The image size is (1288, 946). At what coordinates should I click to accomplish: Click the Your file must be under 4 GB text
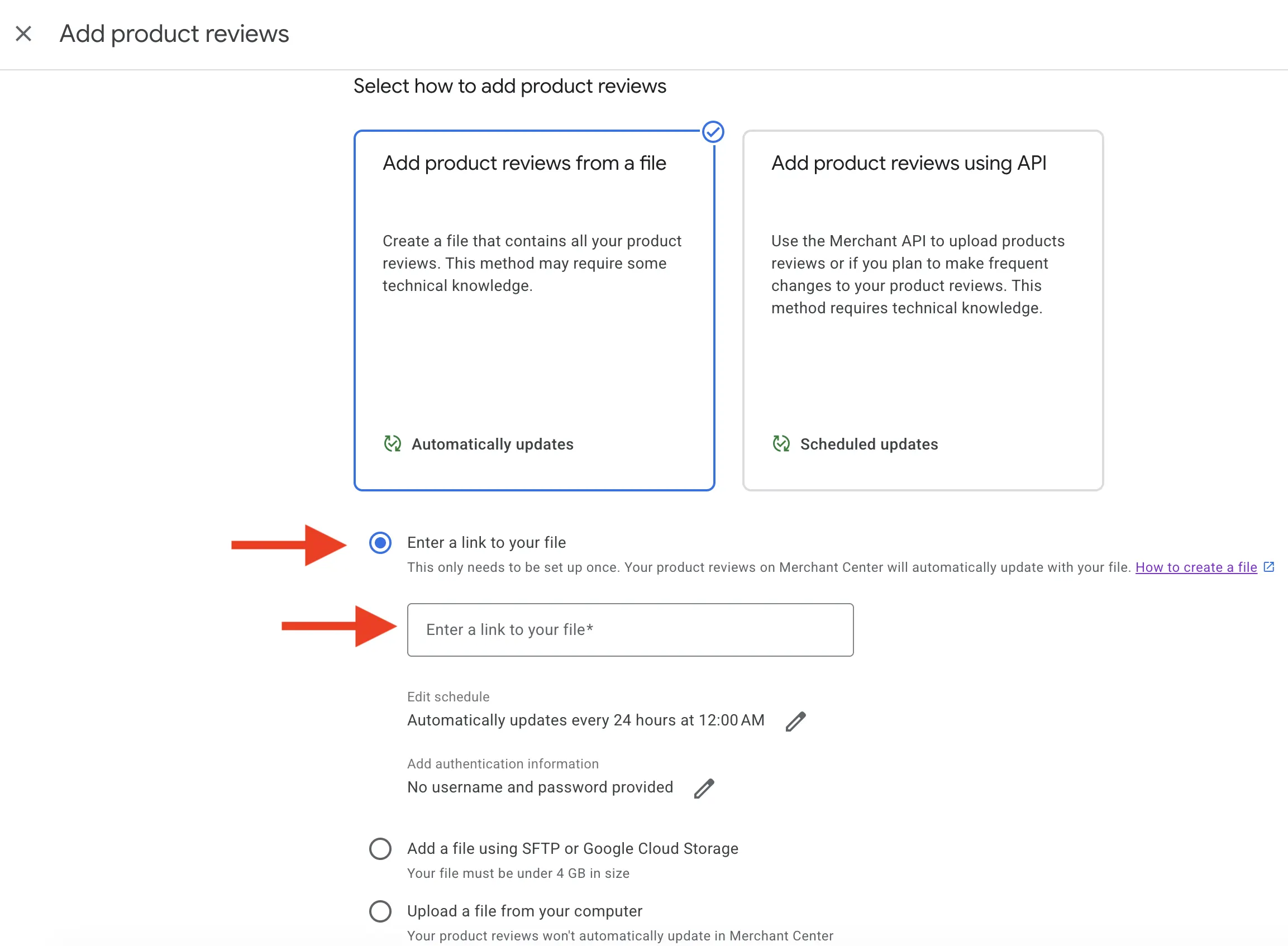518,873
